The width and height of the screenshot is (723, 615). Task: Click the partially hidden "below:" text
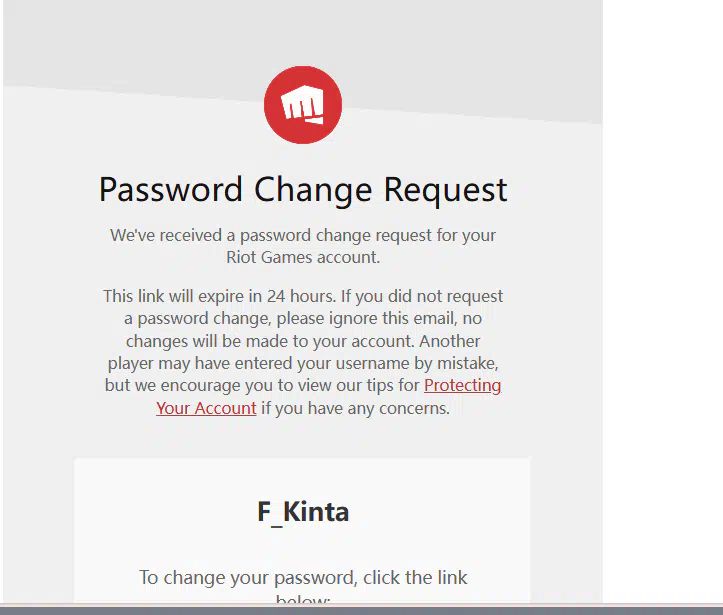303,601
